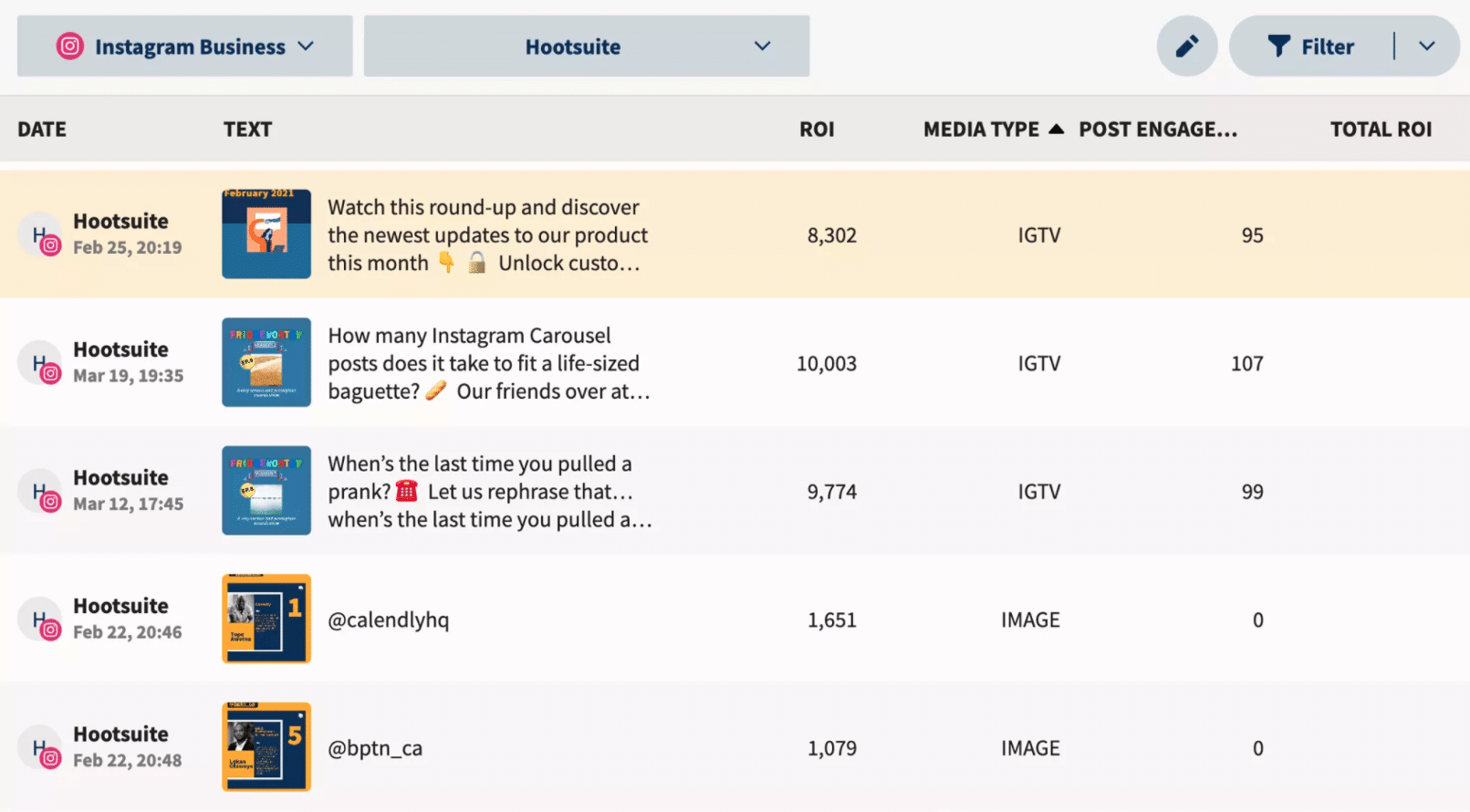Click the Instagram logo icon in the network selector
The image size is (1470, 812).
[69, 46]
